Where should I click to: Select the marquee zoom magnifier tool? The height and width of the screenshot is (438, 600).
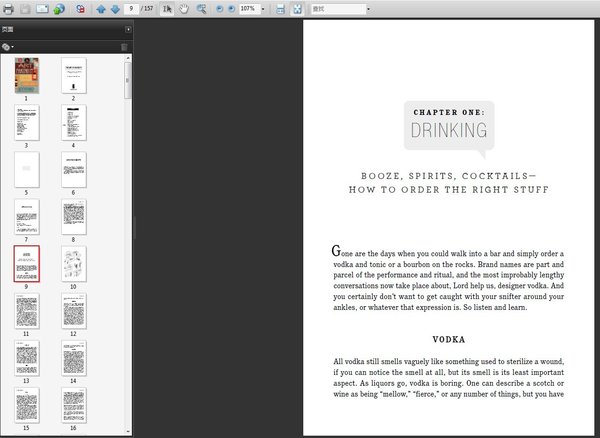coord(201,9)
